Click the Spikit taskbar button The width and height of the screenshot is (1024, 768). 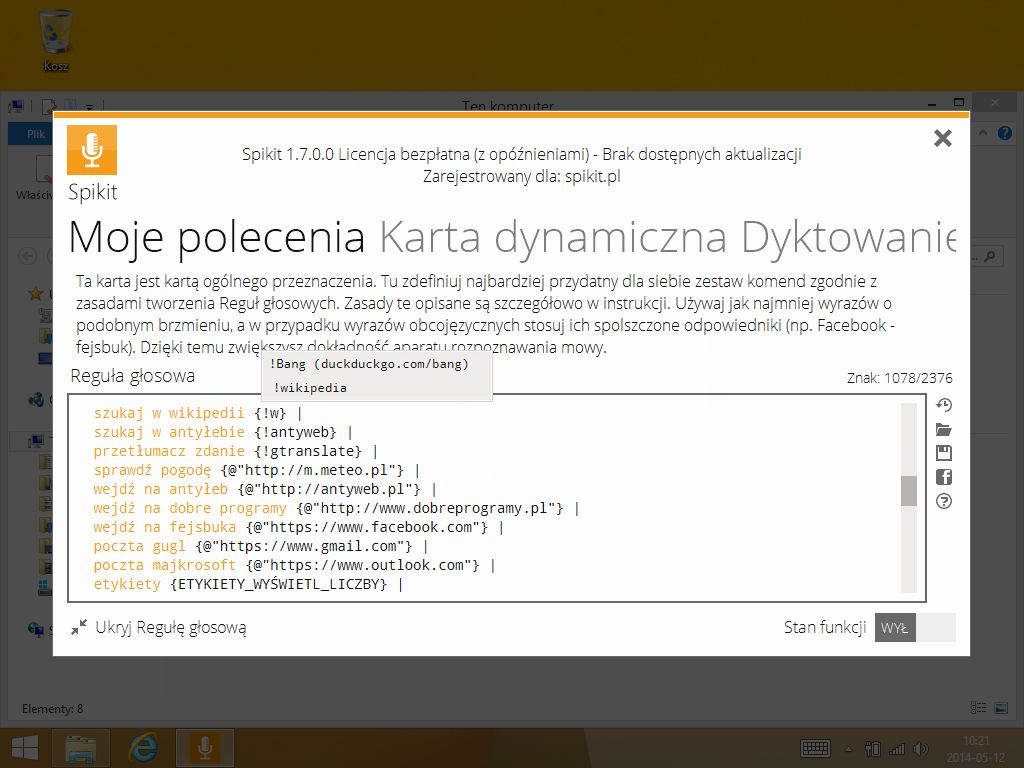pyautogui.click(x=204, y=748)
